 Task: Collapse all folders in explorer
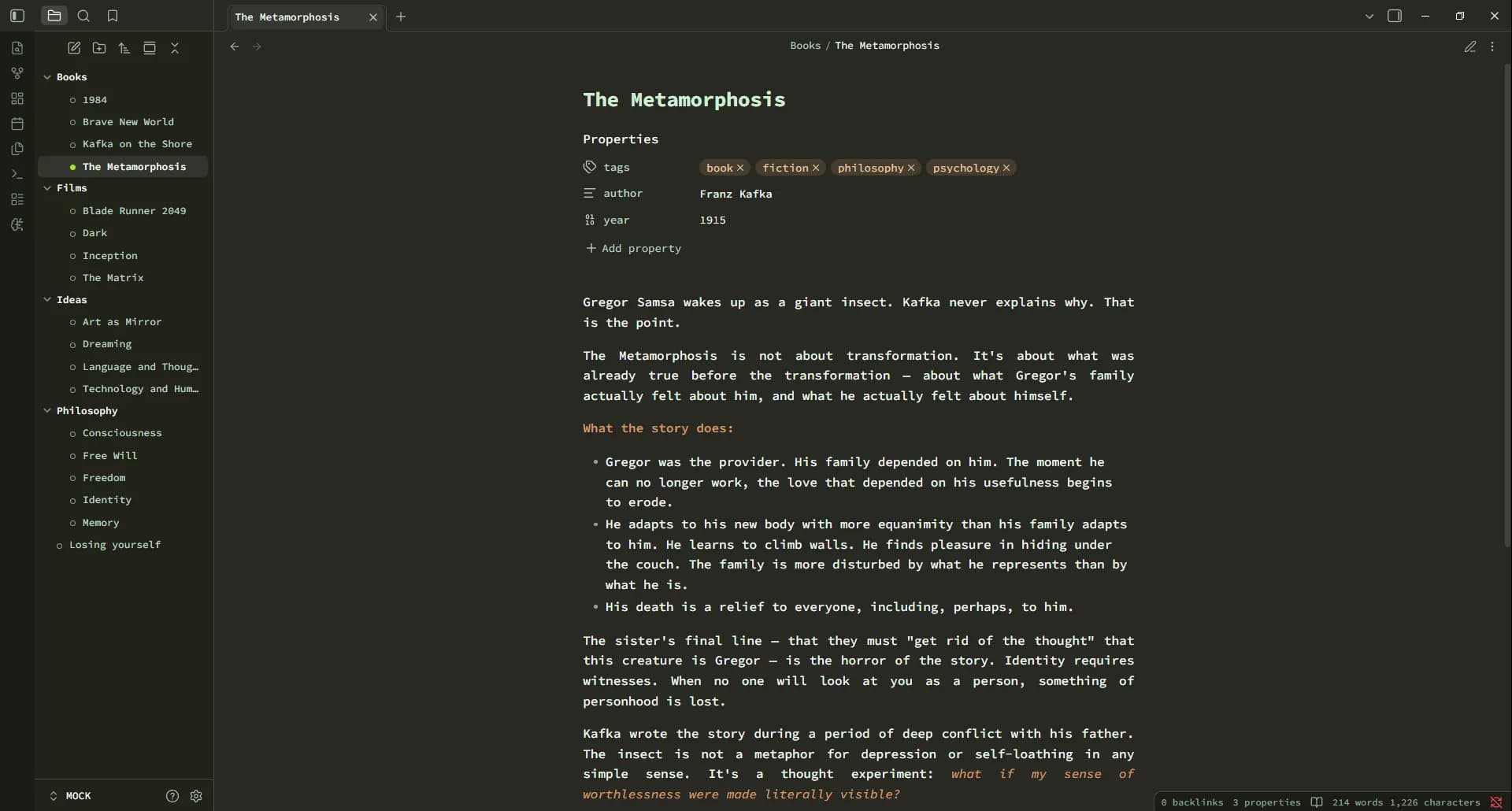click(175, 48)
